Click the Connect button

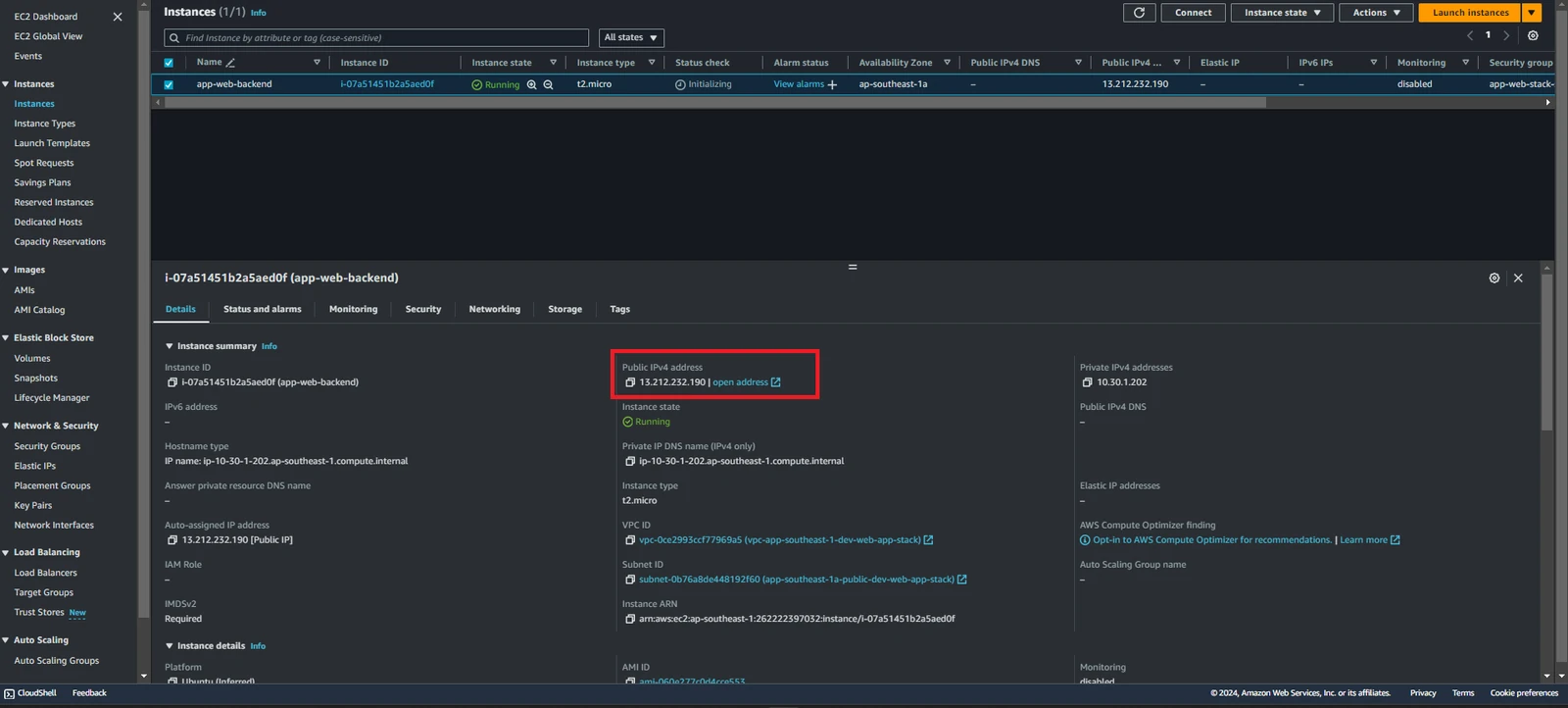1193,13
